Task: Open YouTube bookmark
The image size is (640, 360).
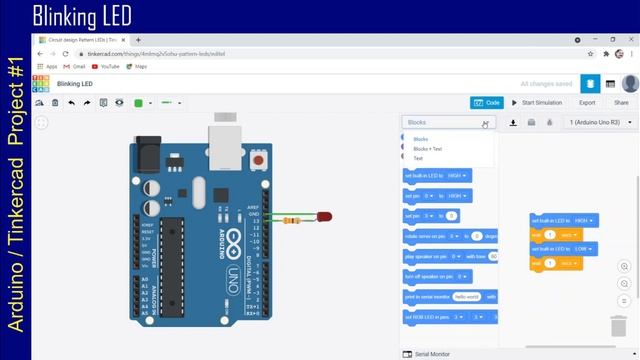Action: tap(106, 67)
